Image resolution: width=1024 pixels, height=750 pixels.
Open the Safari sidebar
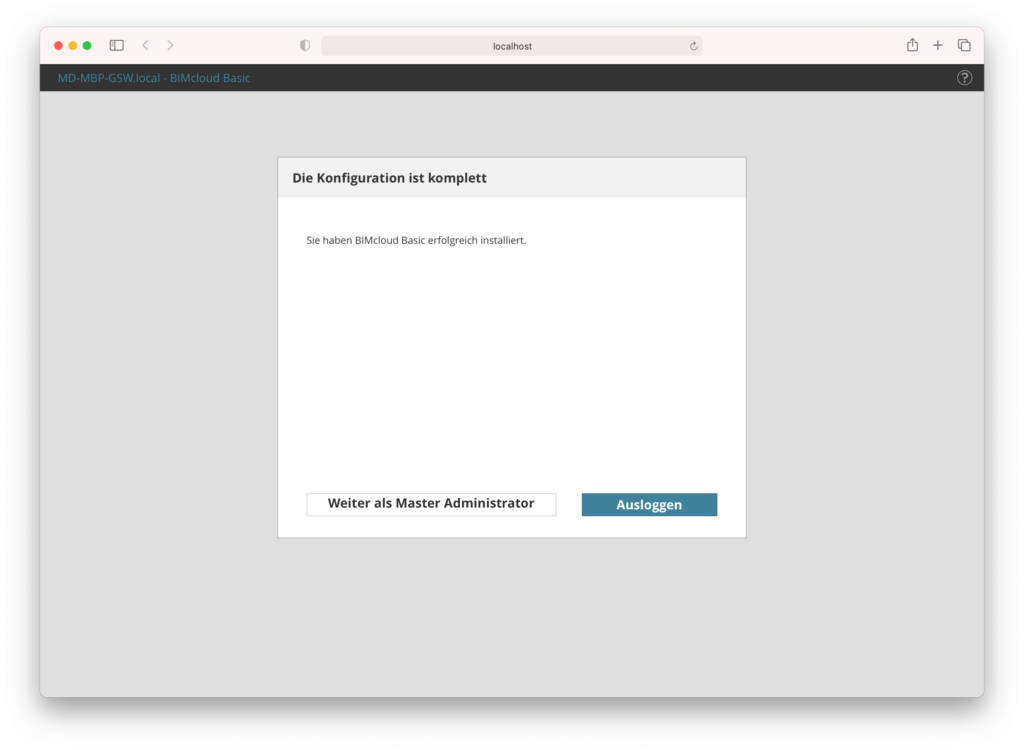[x=116, y=45]
